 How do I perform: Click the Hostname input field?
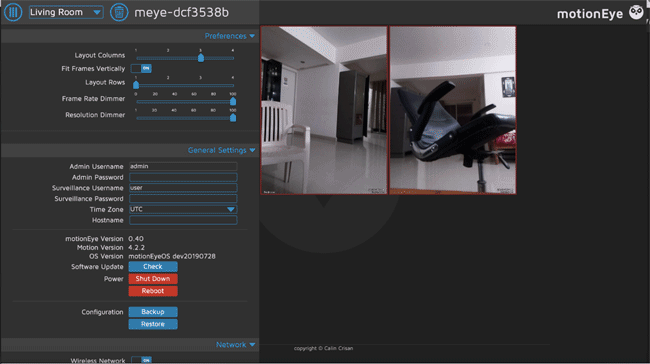pyautogui.click(x=183, y=220)
